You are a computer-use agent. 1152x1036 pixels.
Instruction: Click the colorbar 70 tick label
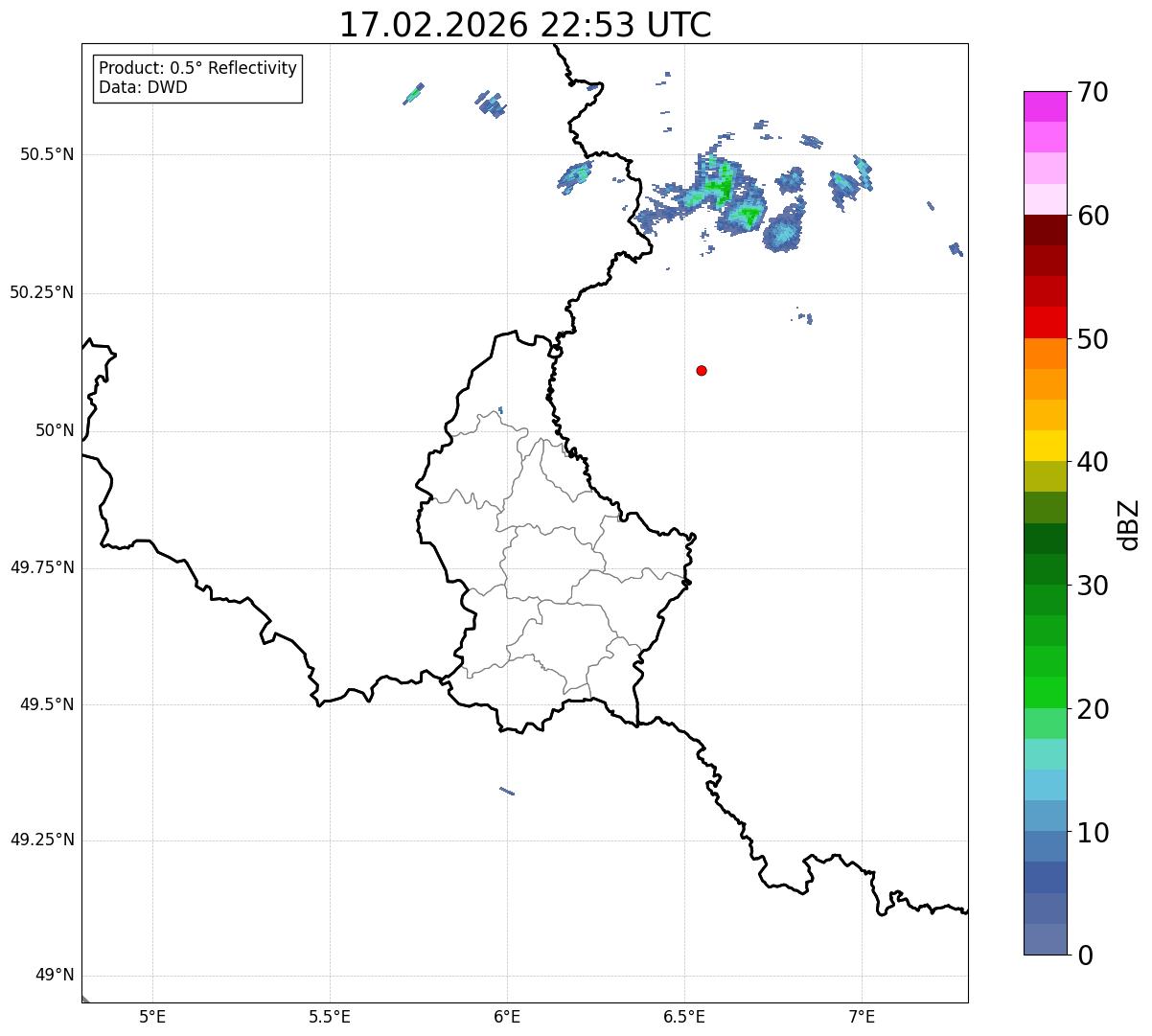pos(1093,92)
